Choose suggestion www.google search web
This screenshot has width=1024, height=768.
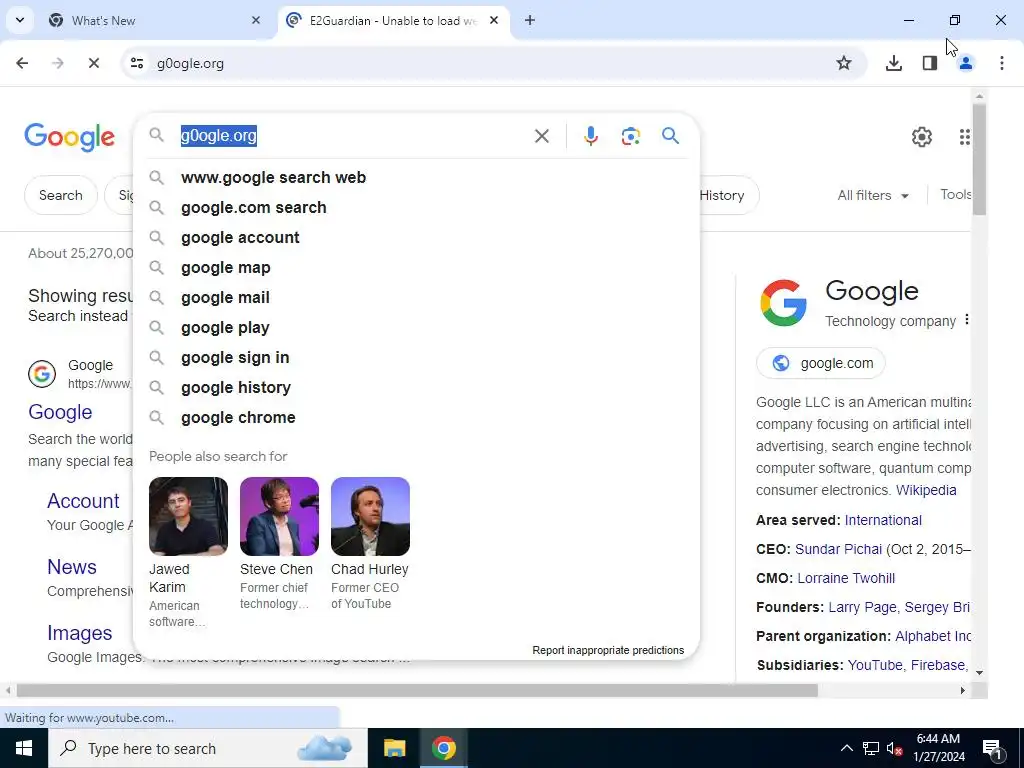click(417, 178)
